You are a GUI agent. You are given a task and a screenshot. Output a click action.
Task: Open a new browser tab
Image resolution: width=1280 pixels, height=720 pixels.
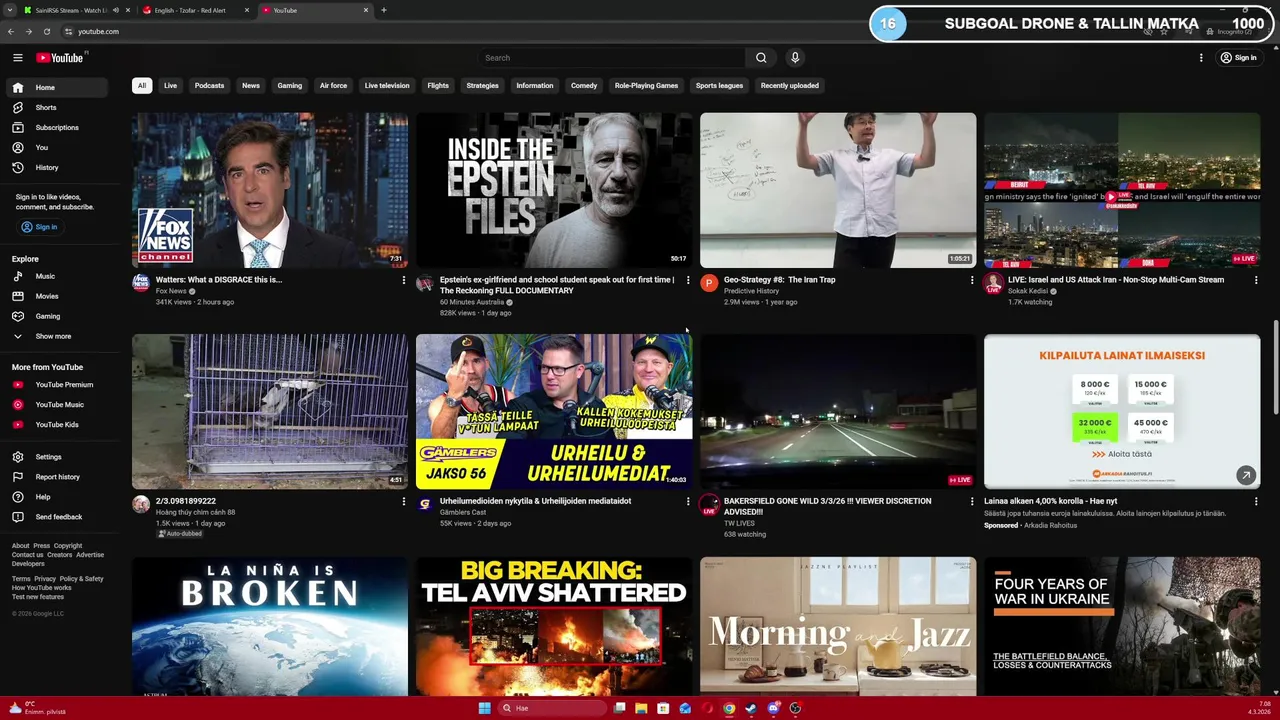pos(384,10)
